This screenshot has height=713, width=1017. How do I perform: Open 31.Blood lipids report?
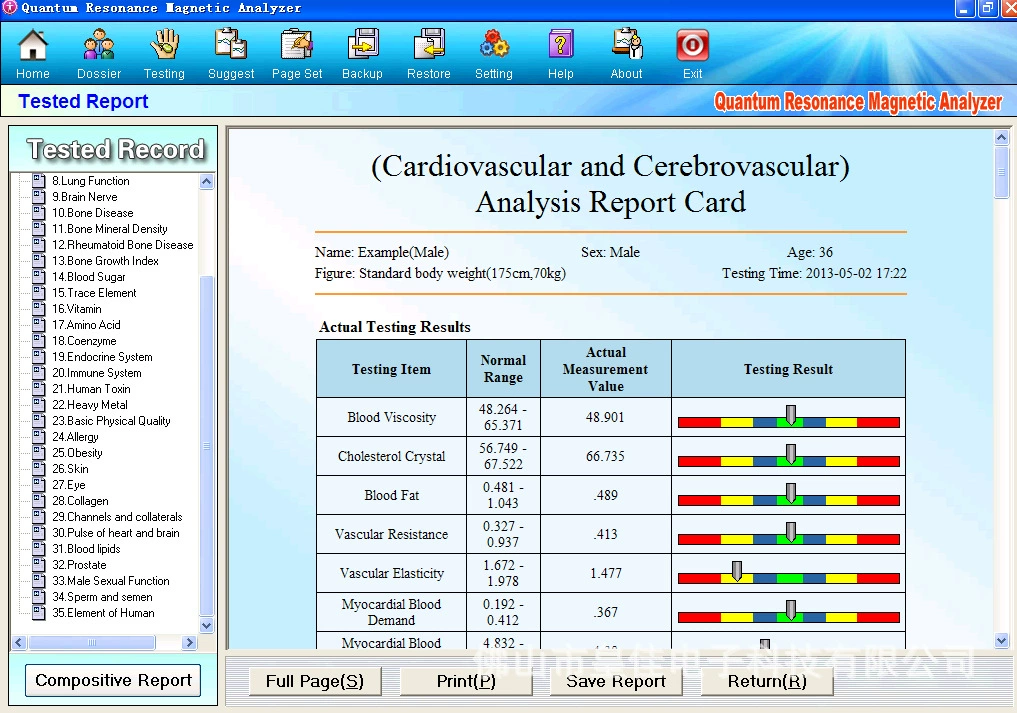tap(86, 549)
